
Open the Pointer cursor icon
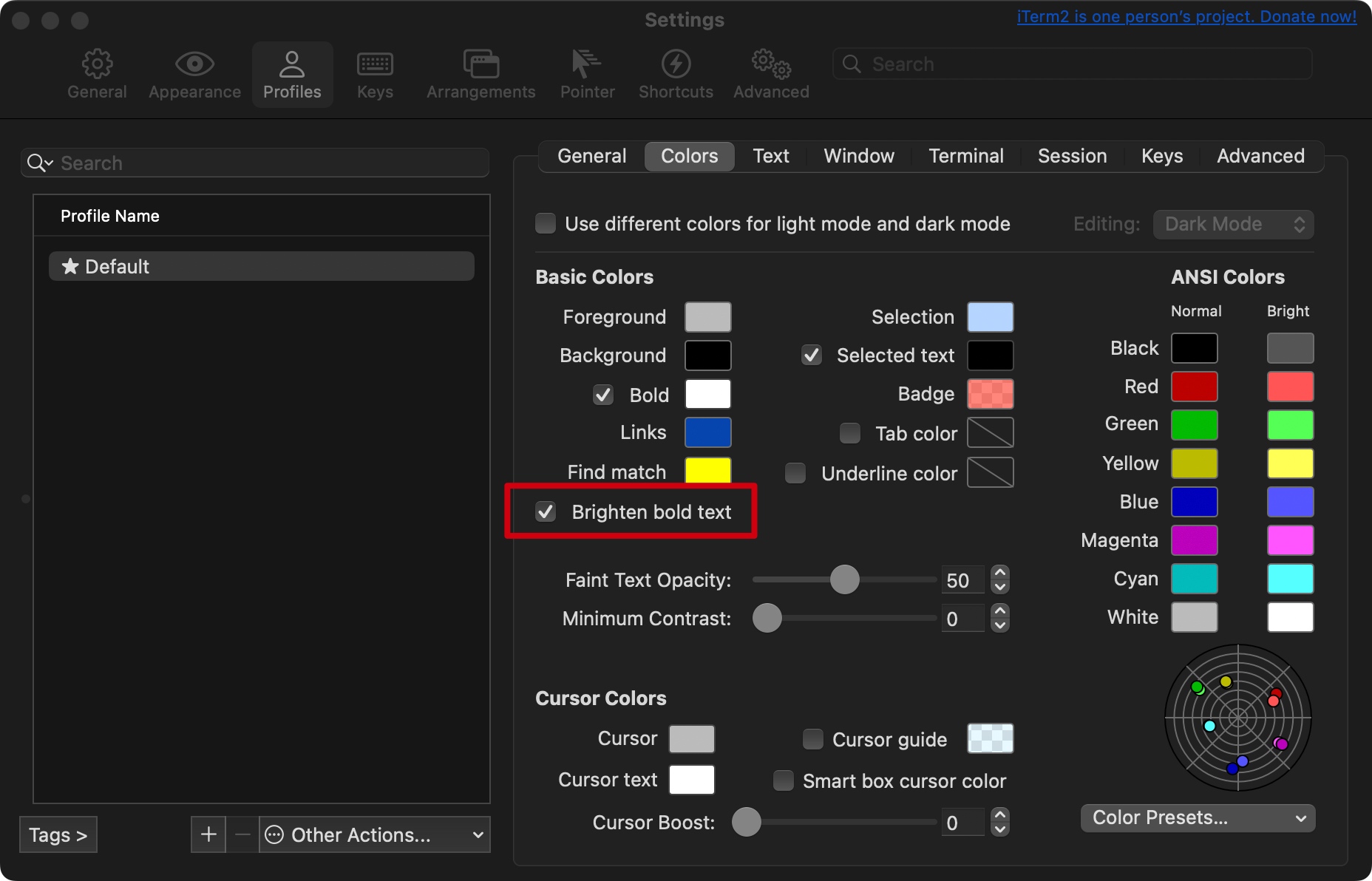tap(587, 64)
